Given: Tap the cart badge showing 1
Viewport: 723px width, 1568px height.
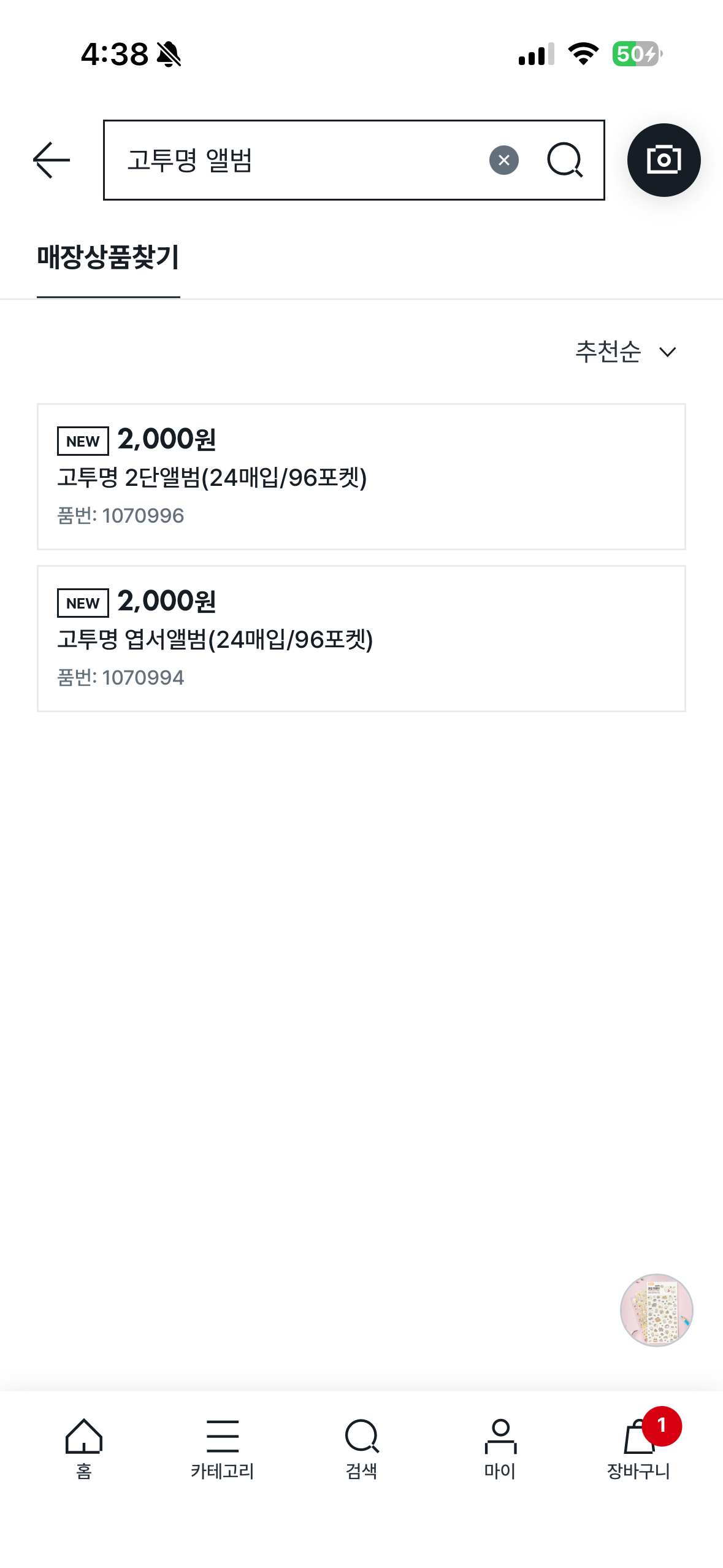Looking at the screenshot, I should click(x=661, y=1426).
